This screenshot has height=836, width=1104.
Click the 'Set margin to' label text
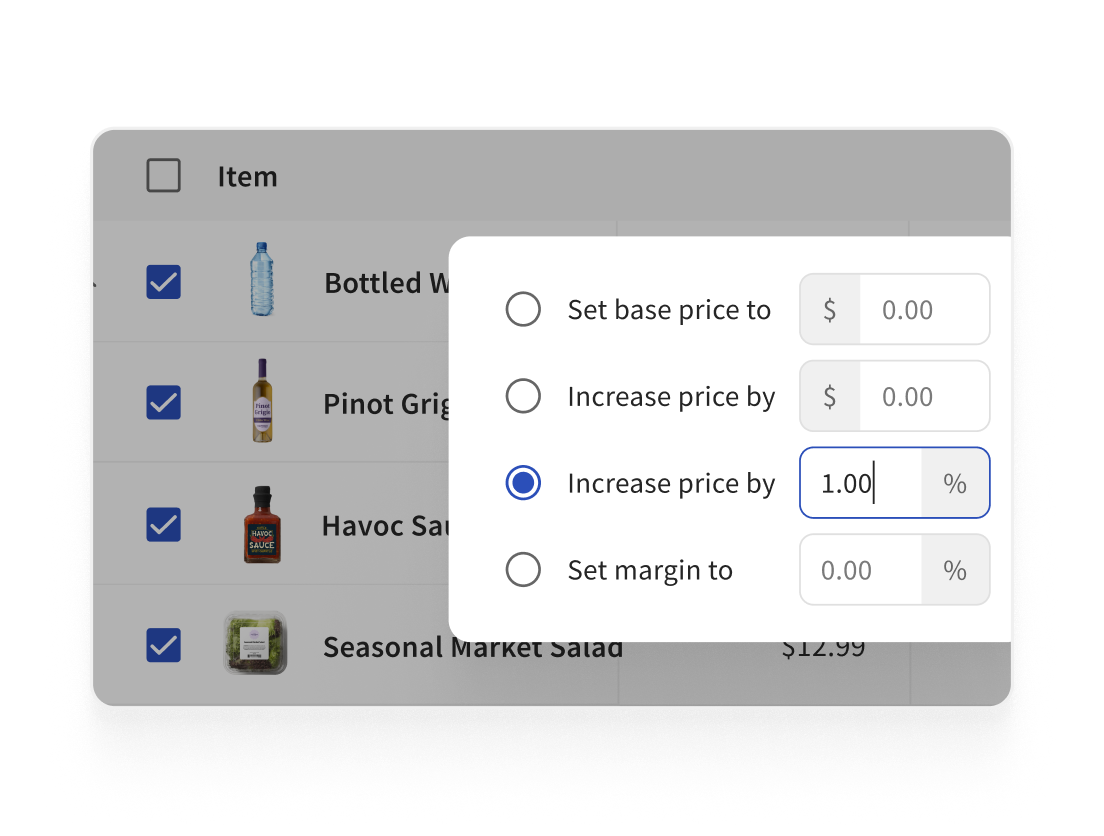pos(650,570)
